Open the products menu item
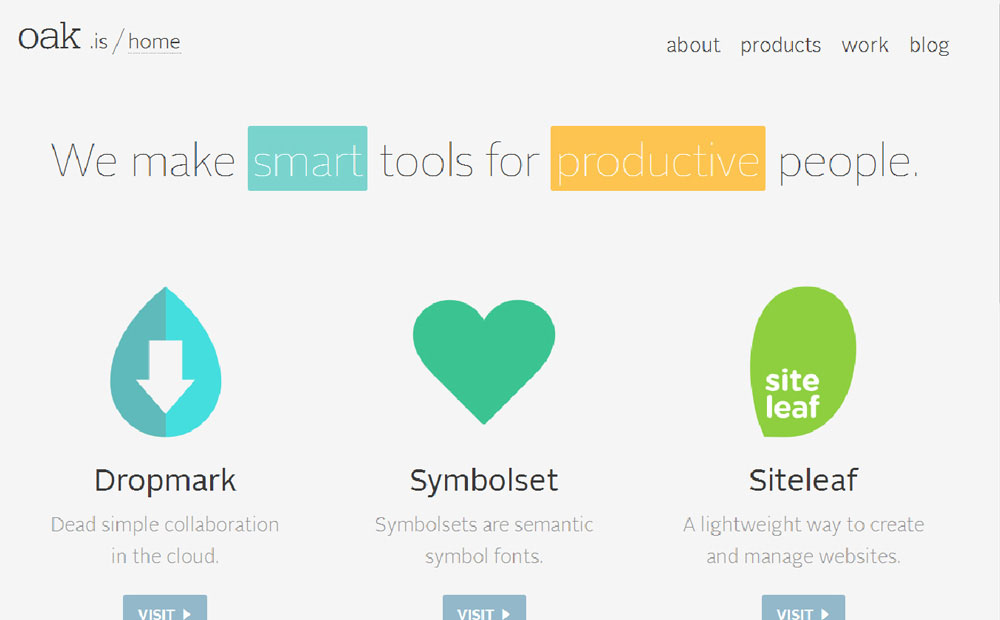The height and width of the screenshot is (620, 1000). click(780, 45)
